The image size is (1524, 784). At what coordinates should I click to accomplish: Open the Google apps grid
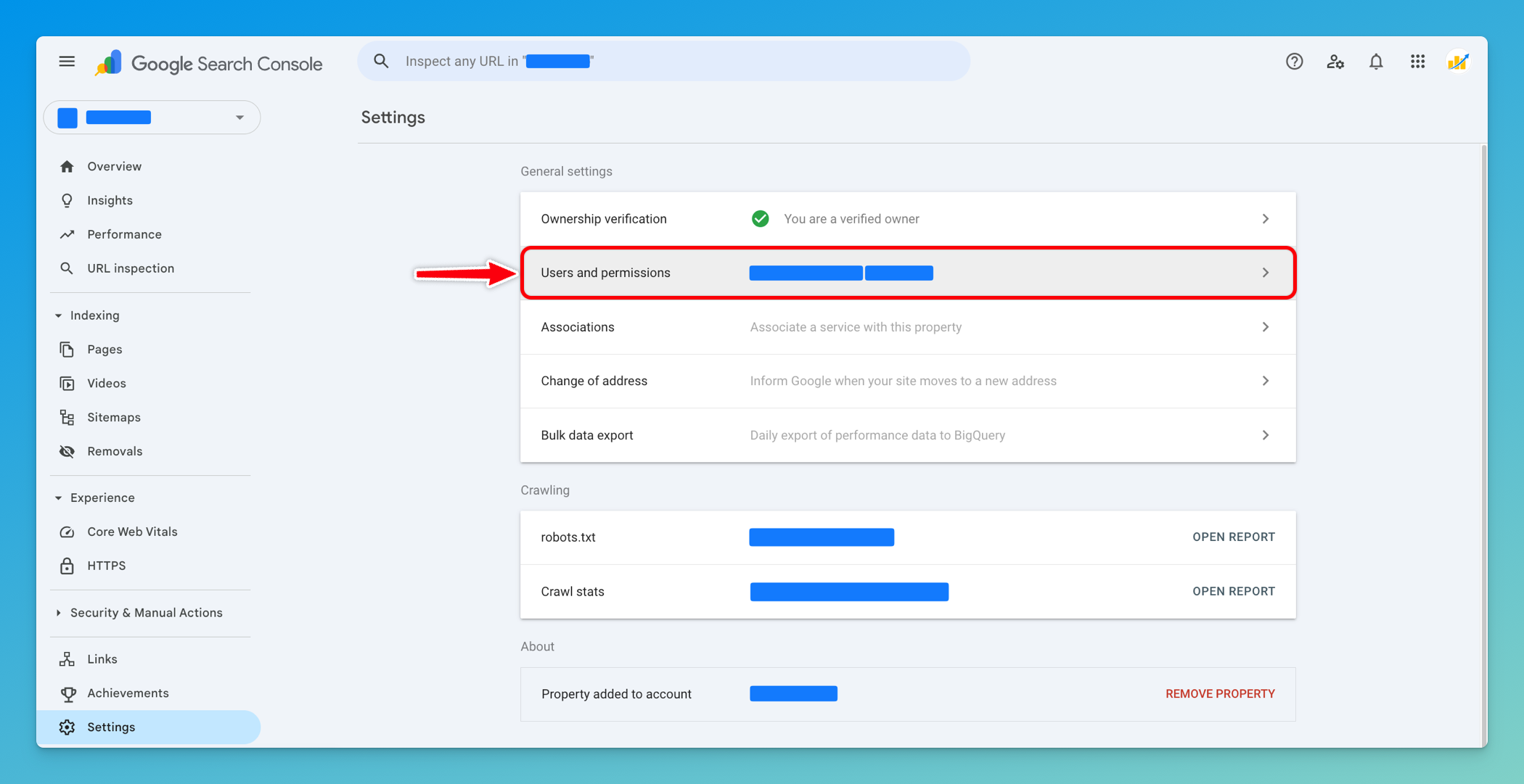click(x=1417, y=62)
